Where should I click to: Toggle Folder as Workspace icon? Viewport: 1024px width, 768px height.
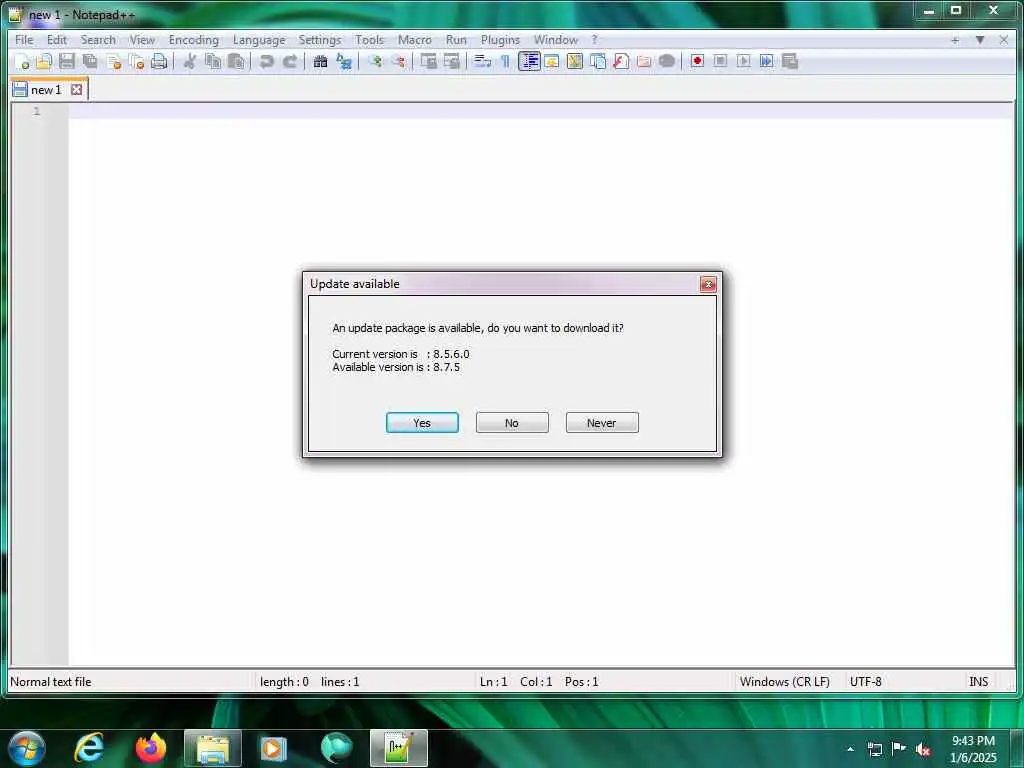coord(644,61)
